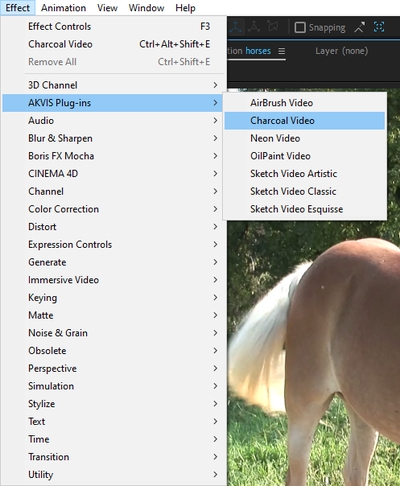400x486 pixels.
Task: Click the snap beyond layer edges icon
Action: point(359,27)
